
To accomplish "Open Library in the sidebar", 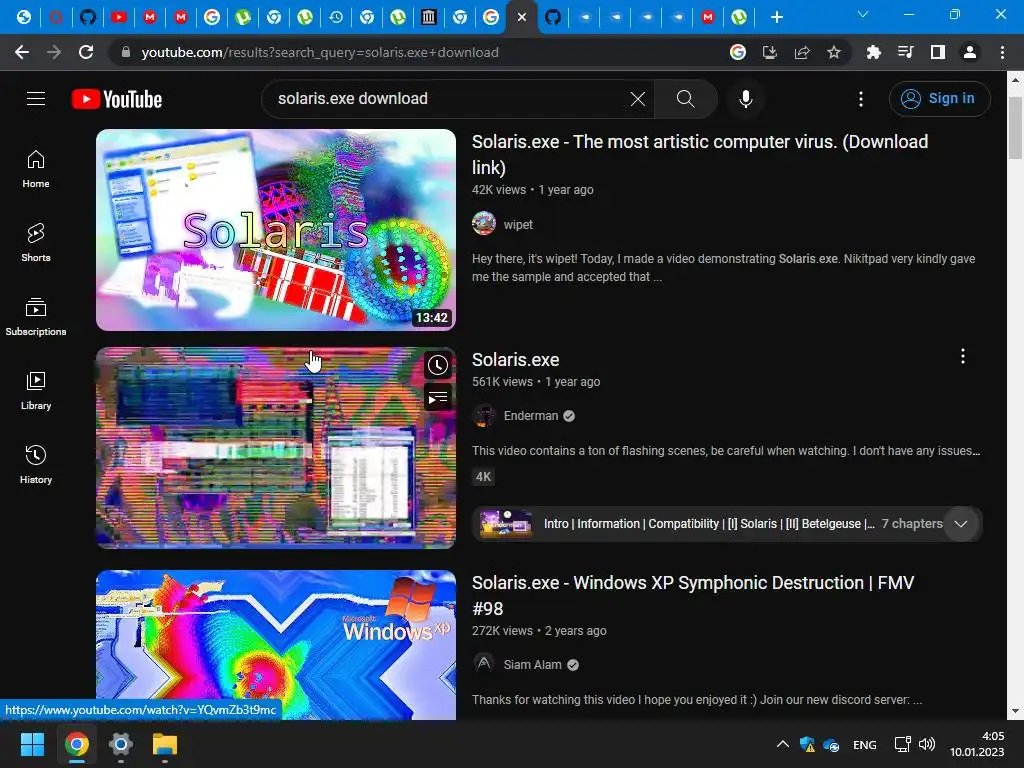I will [36, 391].
